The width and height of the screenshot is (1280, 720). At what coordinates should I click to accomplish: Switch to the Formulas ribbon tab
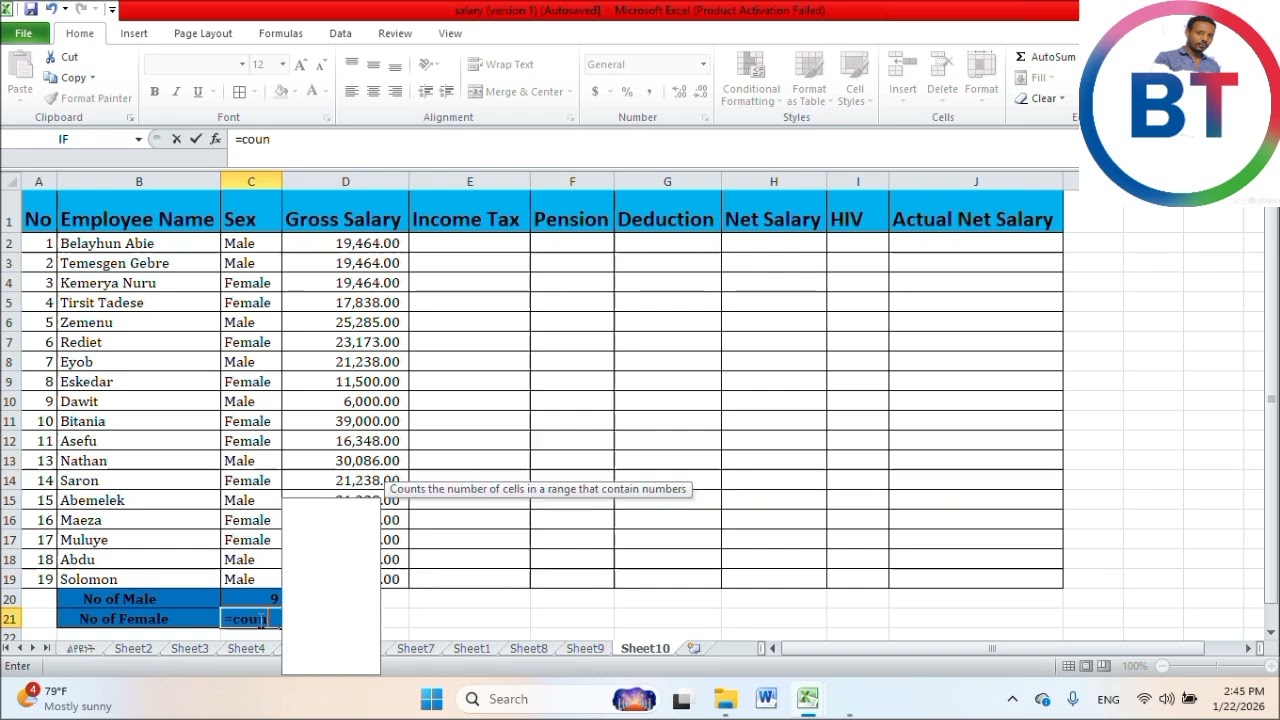(281, 33)
